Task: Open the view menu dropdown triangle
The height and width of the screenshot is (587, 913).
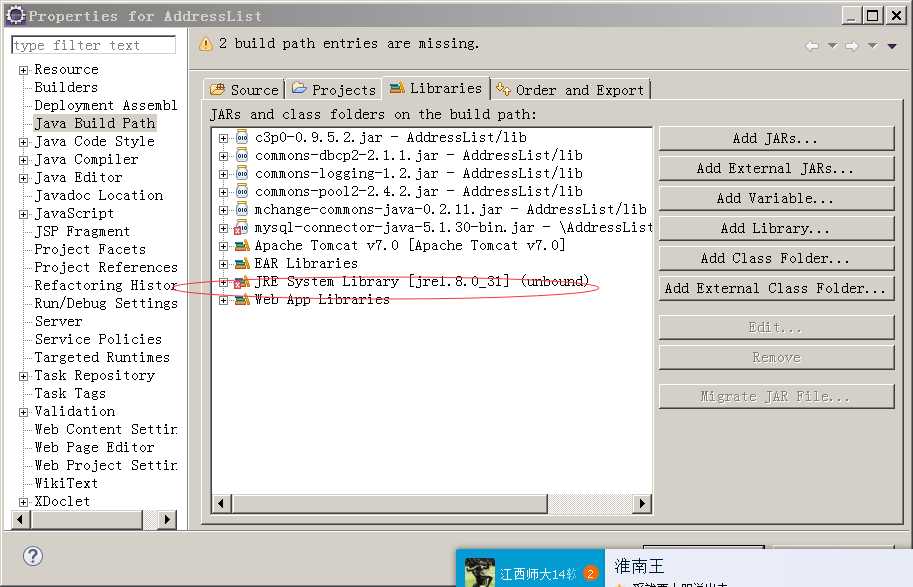Action: [892, 46]
